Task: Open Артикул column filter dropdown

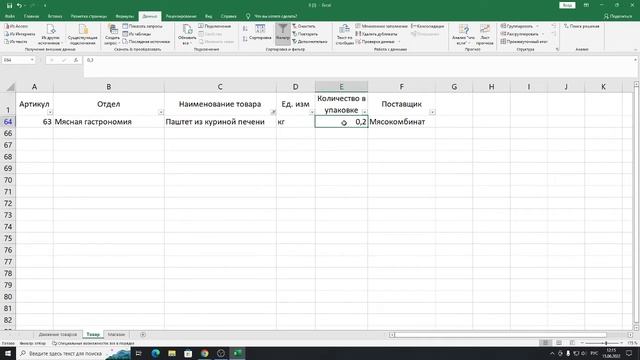Action: 50,112
